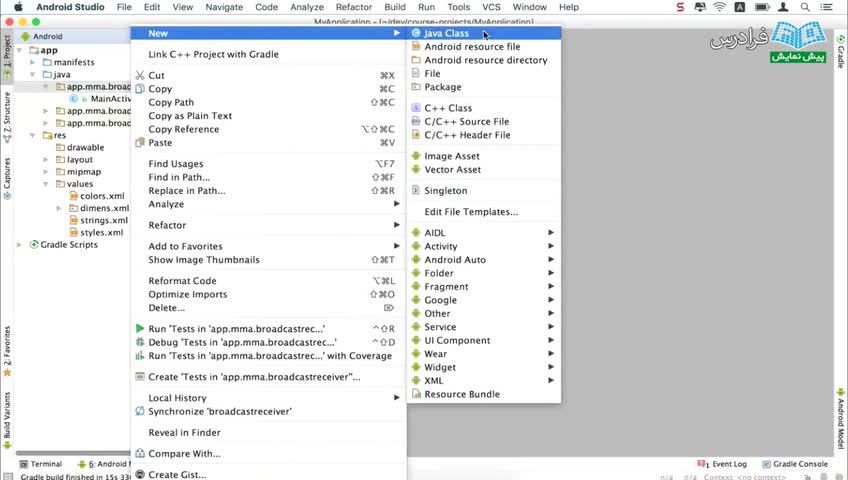Viewport: 848px width, 480px height.
Task: Click the Debug Tests bug icon
Action: [x=140, y=342]
